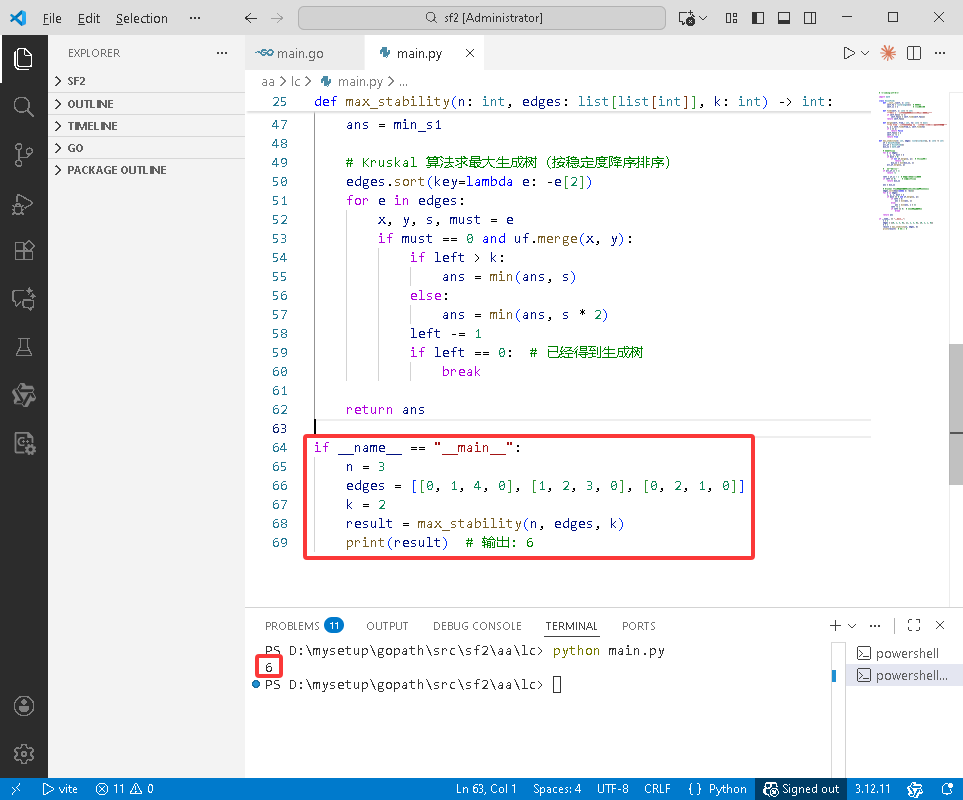Switch to the OUTPUT panel tab
Screen dimensions: 963x800
[387, 626]
